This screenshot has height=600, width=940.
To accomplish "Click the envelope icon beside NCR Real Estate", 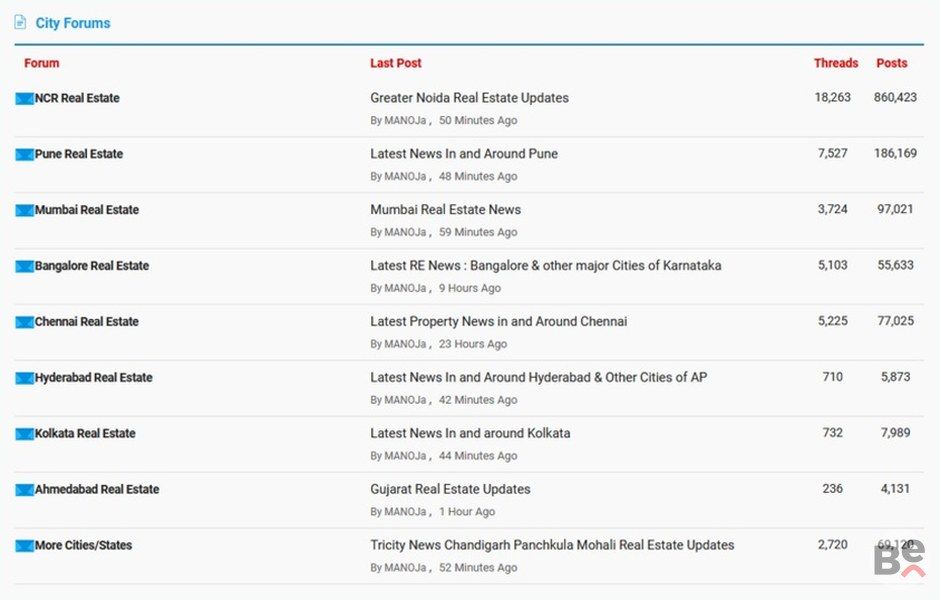I will [24, 99].
